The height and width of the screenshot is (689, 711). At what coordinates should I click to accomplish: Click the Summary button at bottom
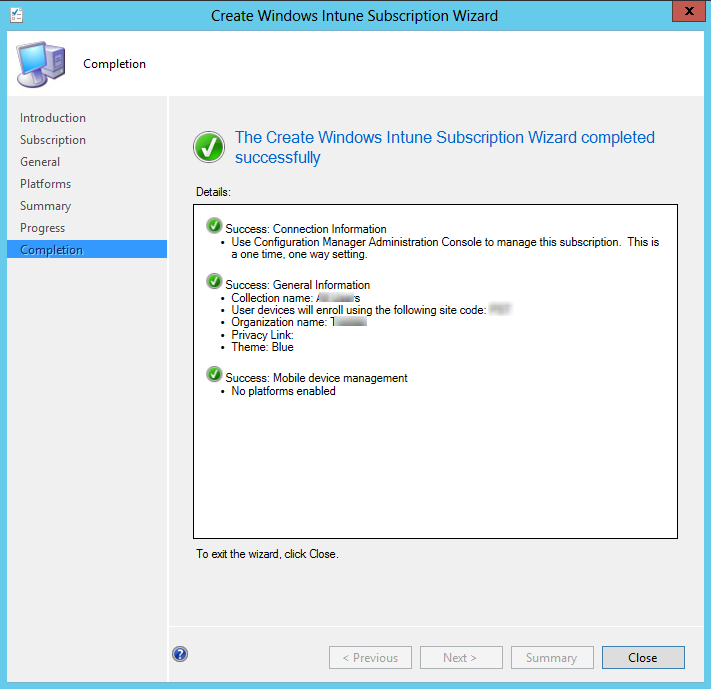552,657
